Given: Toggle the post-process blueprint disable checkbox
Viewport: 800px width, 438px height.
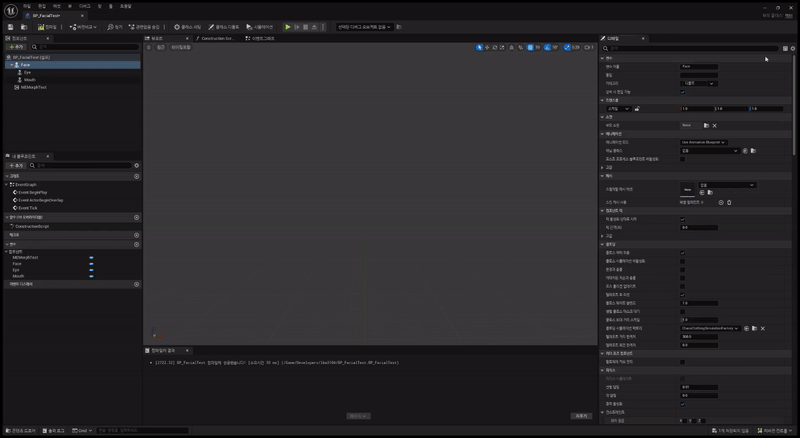Looking at the screenshot, I should click(683, 158).
